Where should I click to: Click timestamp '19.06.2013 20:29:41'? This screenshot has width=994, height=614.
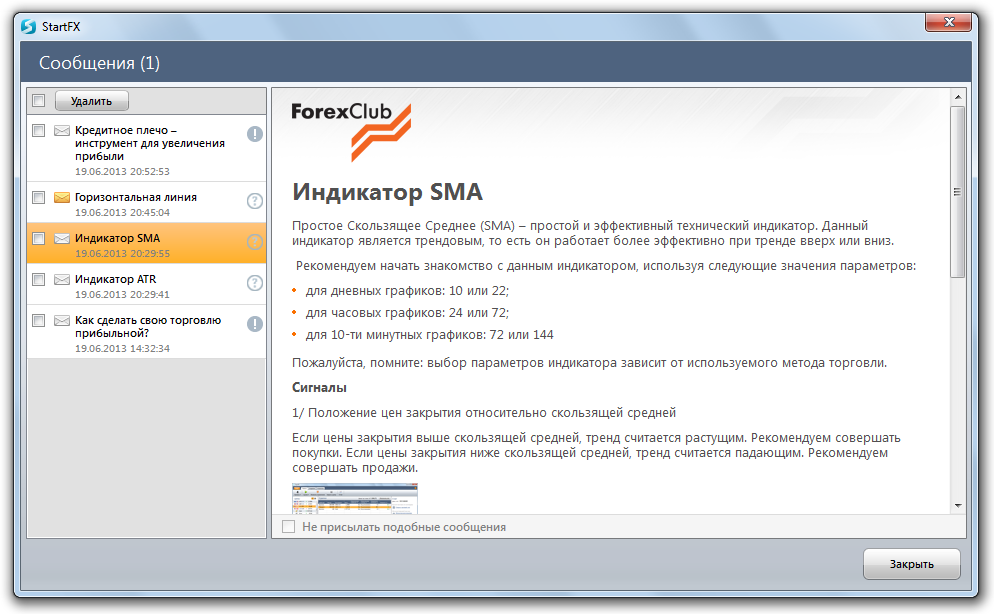[x=122, y=295]
